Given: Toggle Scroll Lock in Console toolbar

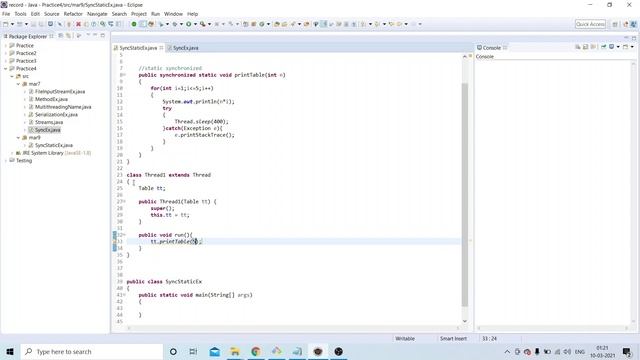Looking at the screenshot, I should tap(586, 47).
